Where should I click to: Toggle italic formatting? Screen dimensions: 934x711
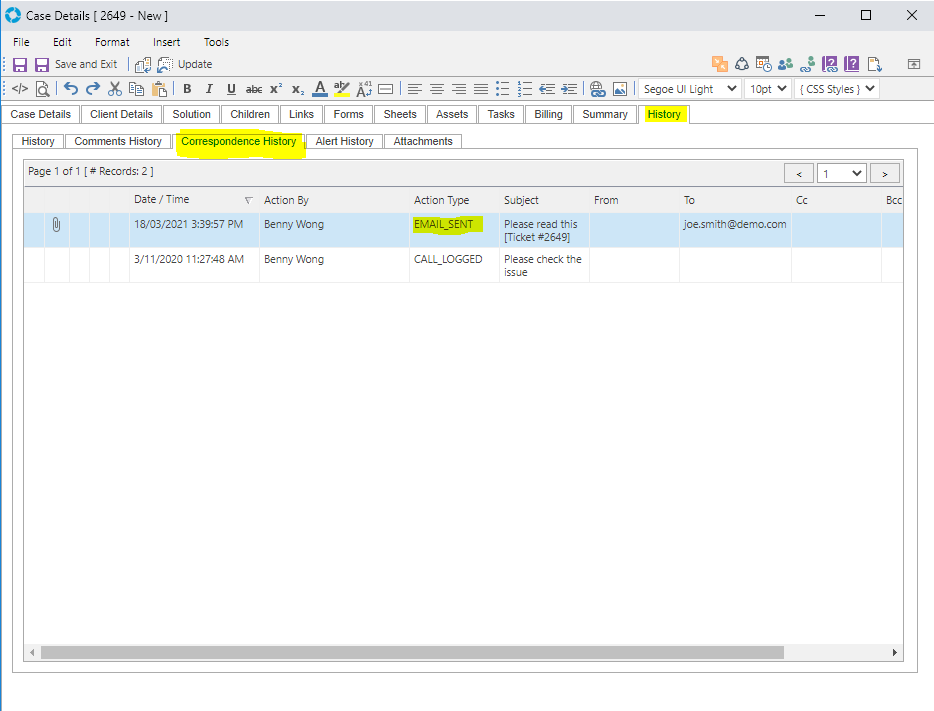(209, 89)
